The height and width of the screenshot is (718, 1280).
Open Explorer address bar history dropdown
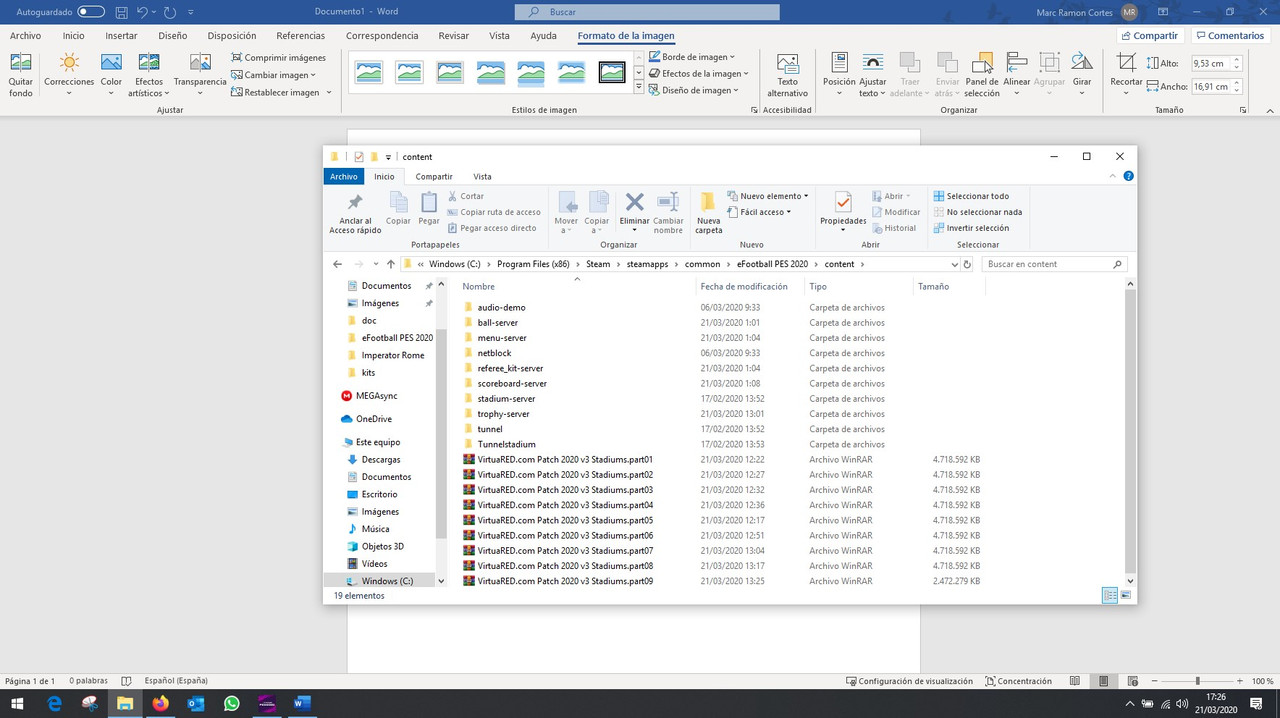953,264
